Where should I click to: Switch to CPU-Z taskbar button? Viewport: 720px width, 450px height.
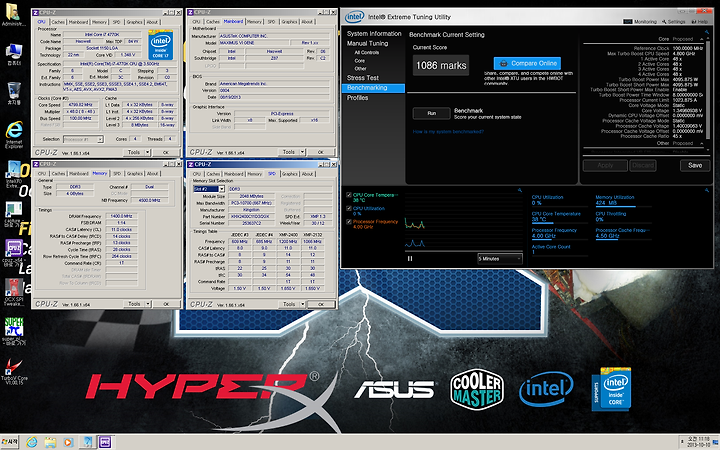[x=105, y=442]
